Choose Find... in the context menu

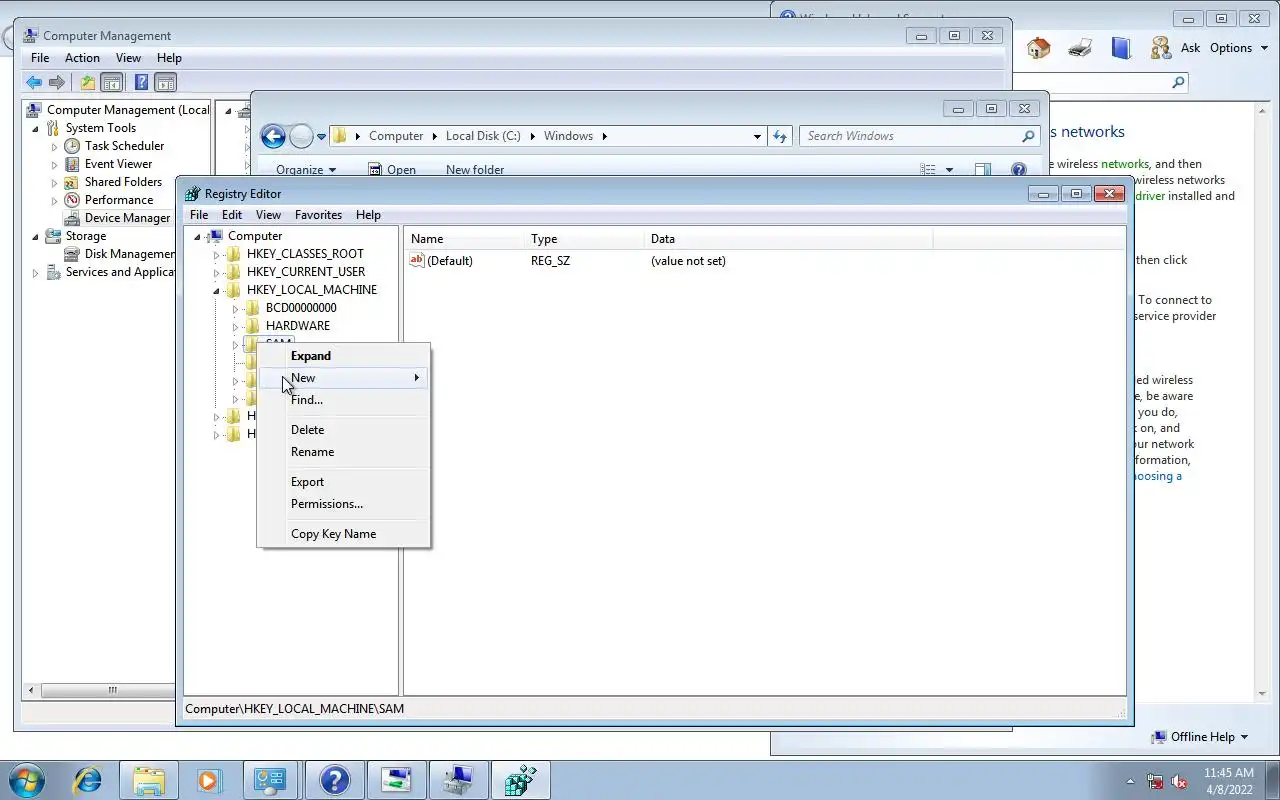(x=344, y=400)
